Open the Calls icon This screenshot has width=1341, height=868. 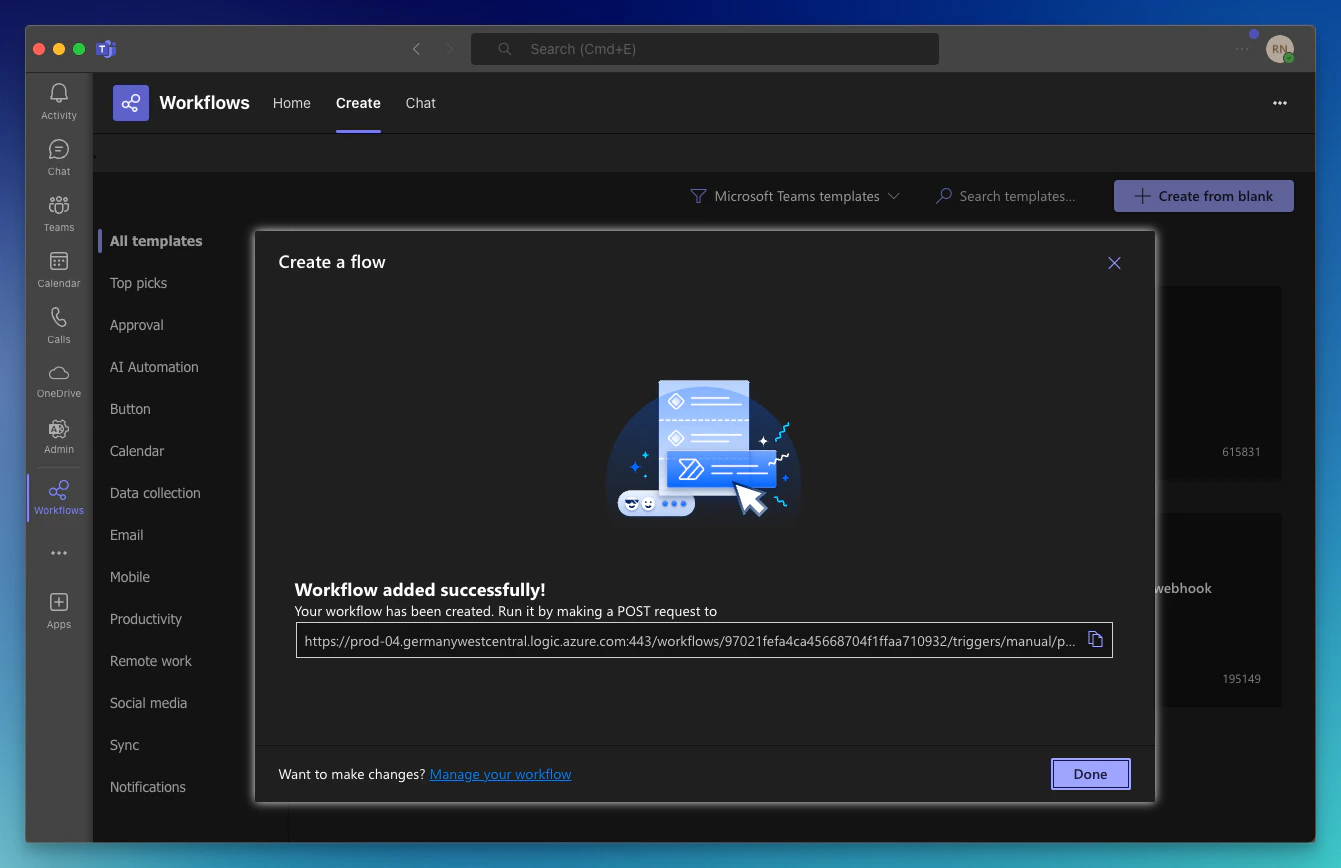[x=58, y=323]
